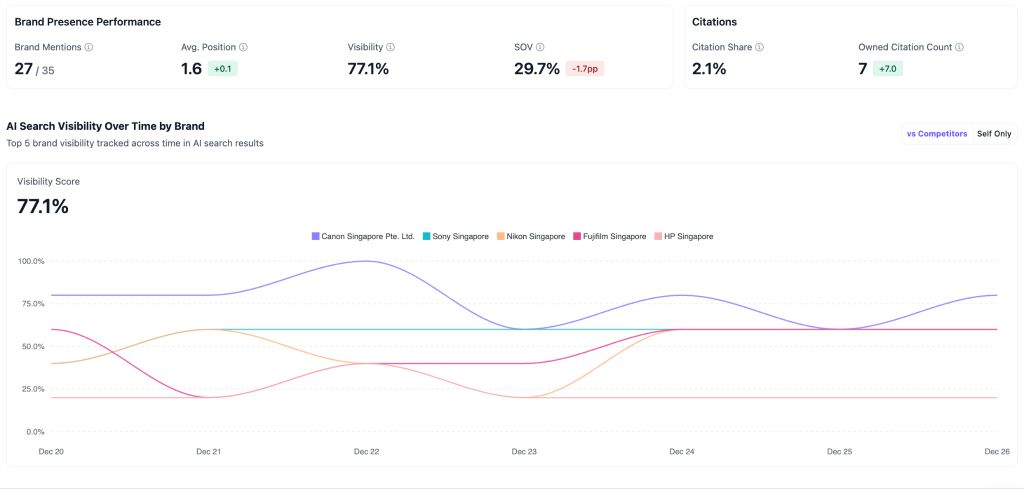This screenshot has width=1024, height=489.
Task: Toggle HP Singapore legend entry
Action: [684, 236]
